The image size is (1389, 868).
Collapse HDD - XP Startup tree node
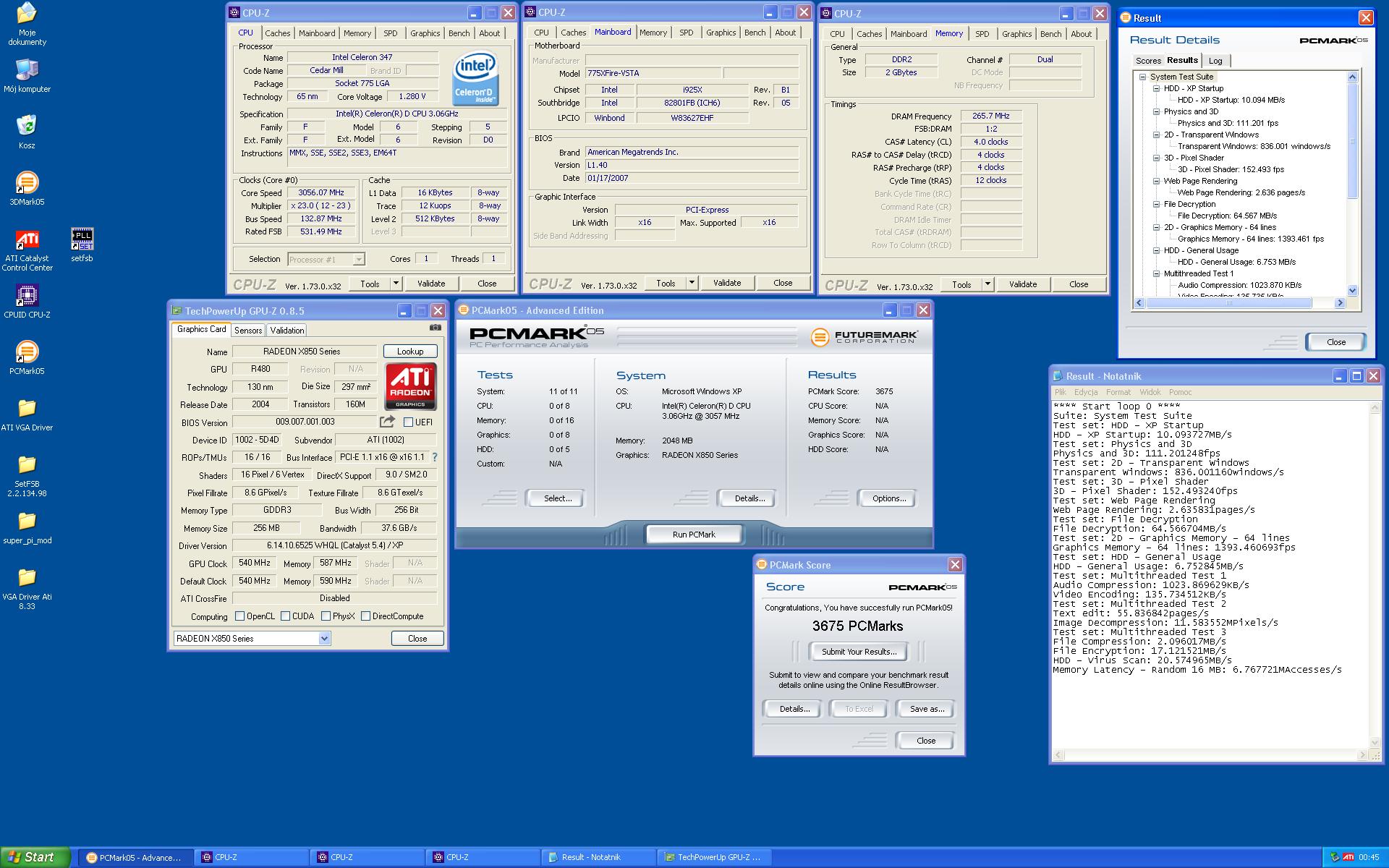click(x=1157, y=88)
